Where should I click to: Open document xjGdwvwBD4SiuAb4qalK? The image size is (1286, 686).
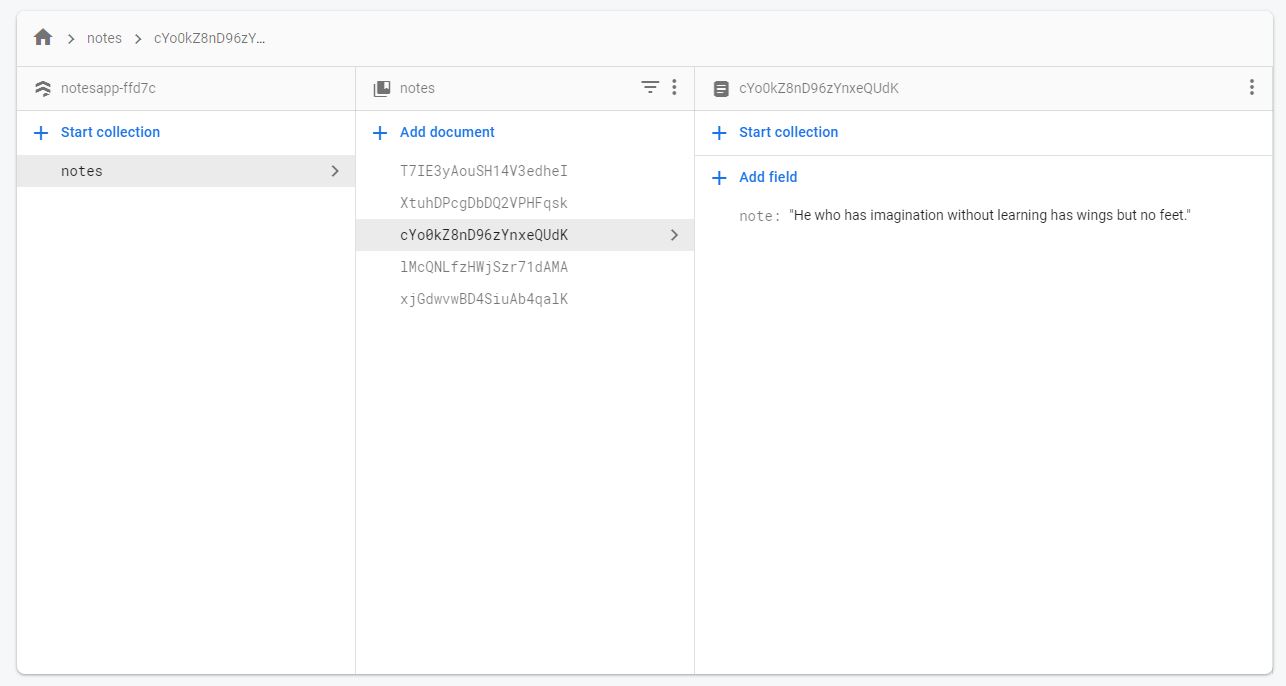pos(484,299)
